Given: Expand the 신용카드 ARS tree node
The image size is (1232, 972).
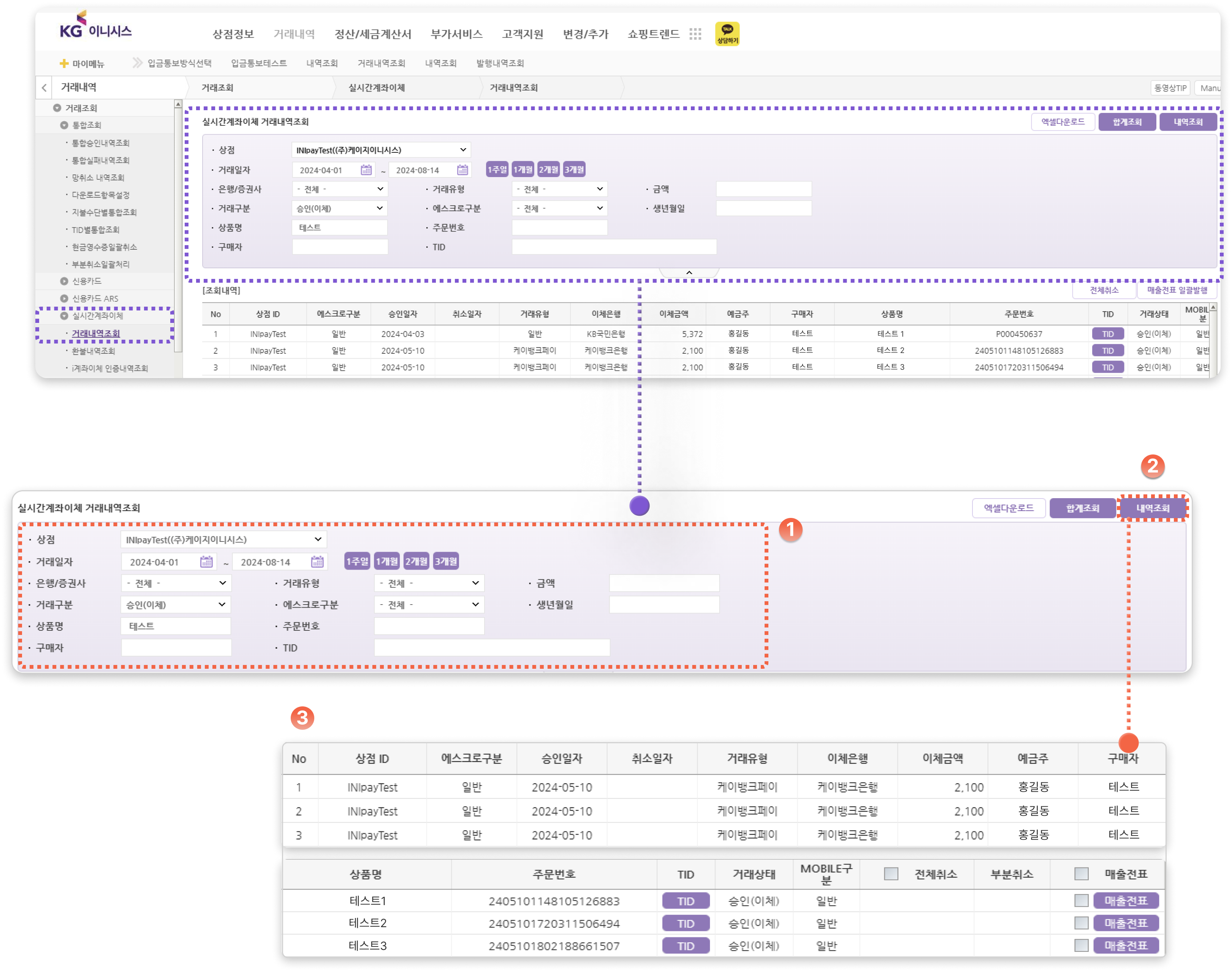Looking at the screenshot, I should [64, 299].
